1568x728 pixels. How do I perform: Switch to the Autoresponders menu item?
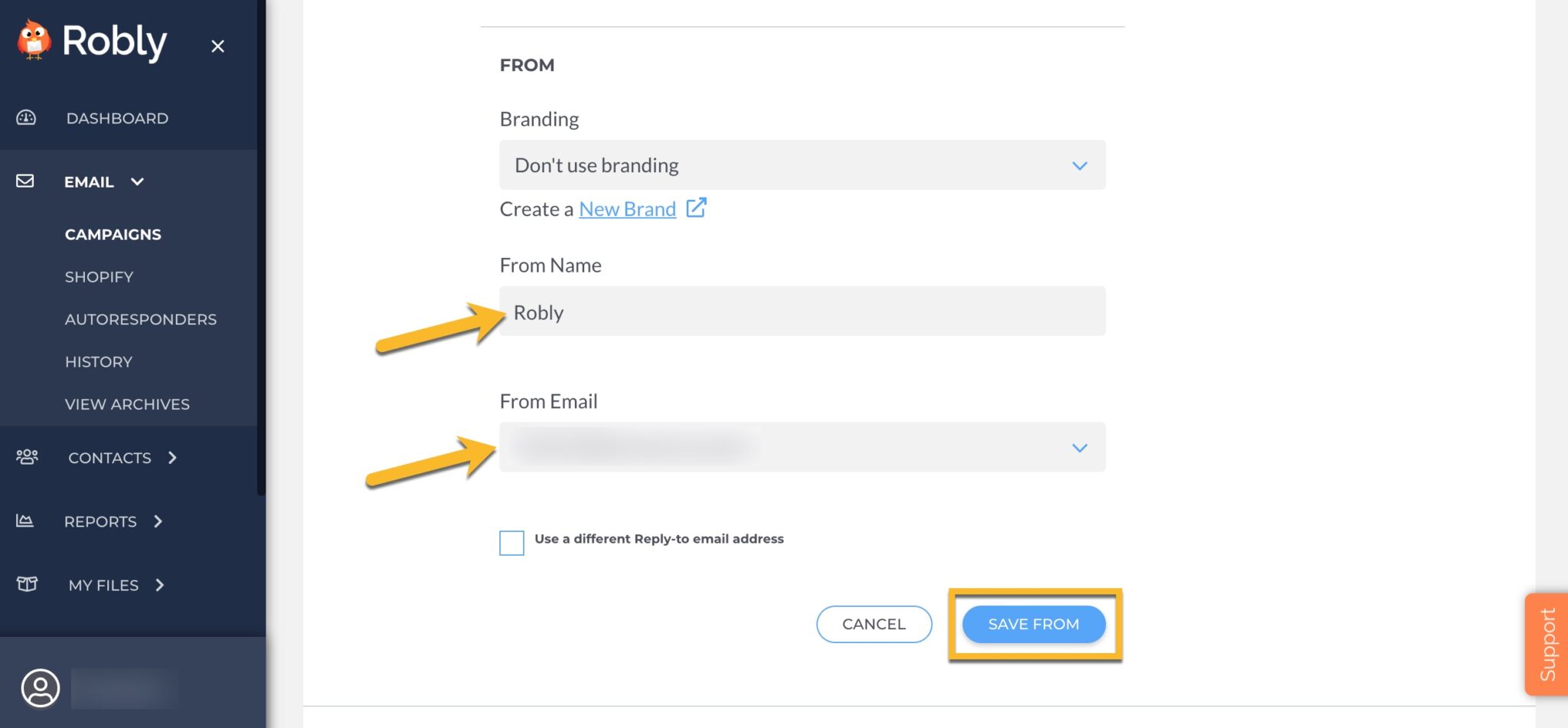click(141, 319)
